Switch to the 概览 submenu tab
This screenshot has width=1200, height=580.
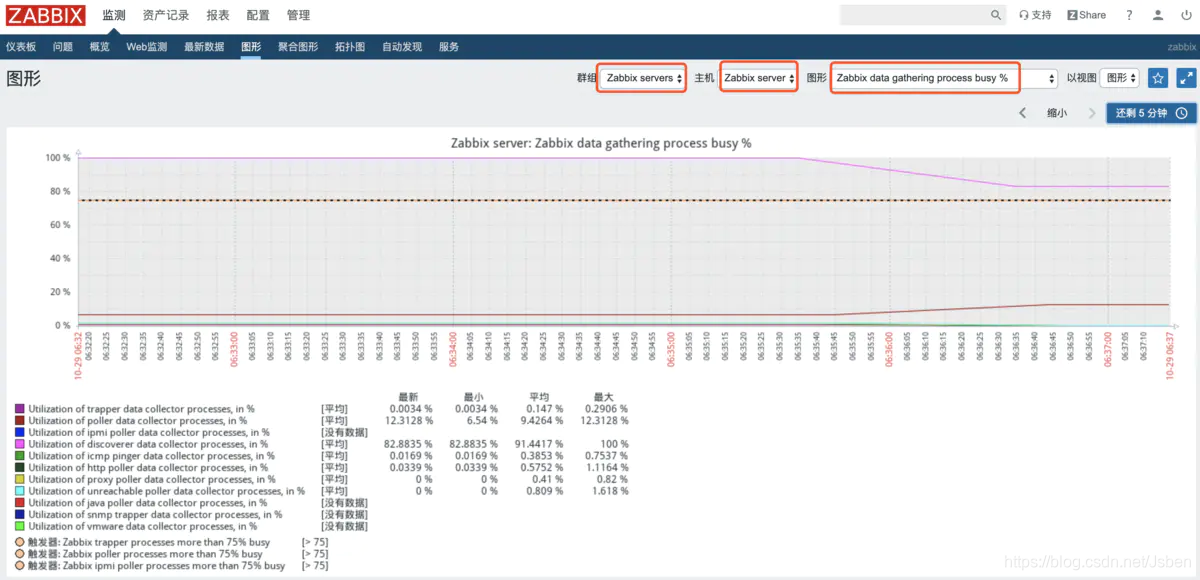[100, 47]
